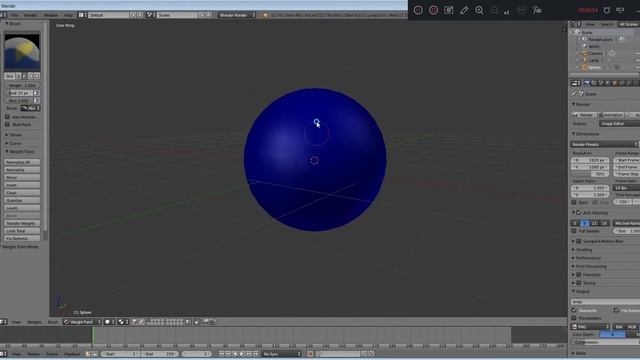640x360 pixels.
Task: Open the File menu
Action: tap(14, 15)
